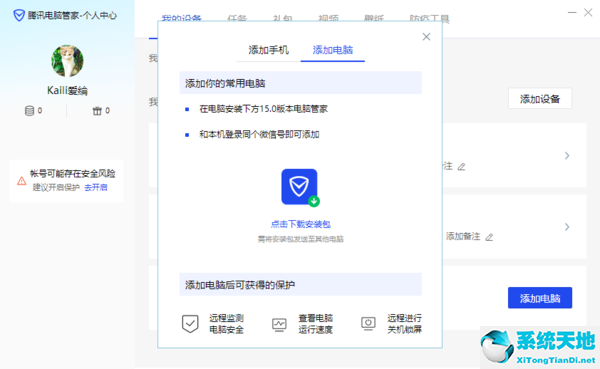The image size is (600, 369).
Task: Click the coins stack icon
Action: click(x=29, y=111)
